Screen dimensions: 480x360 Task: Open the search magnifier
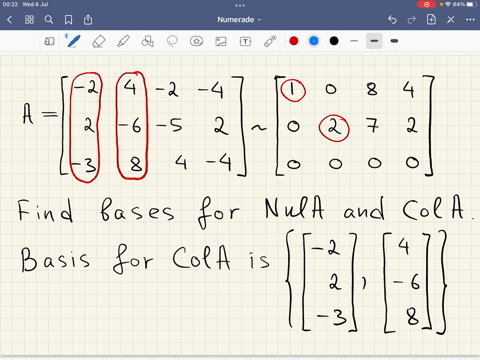[x=49, y=20]
